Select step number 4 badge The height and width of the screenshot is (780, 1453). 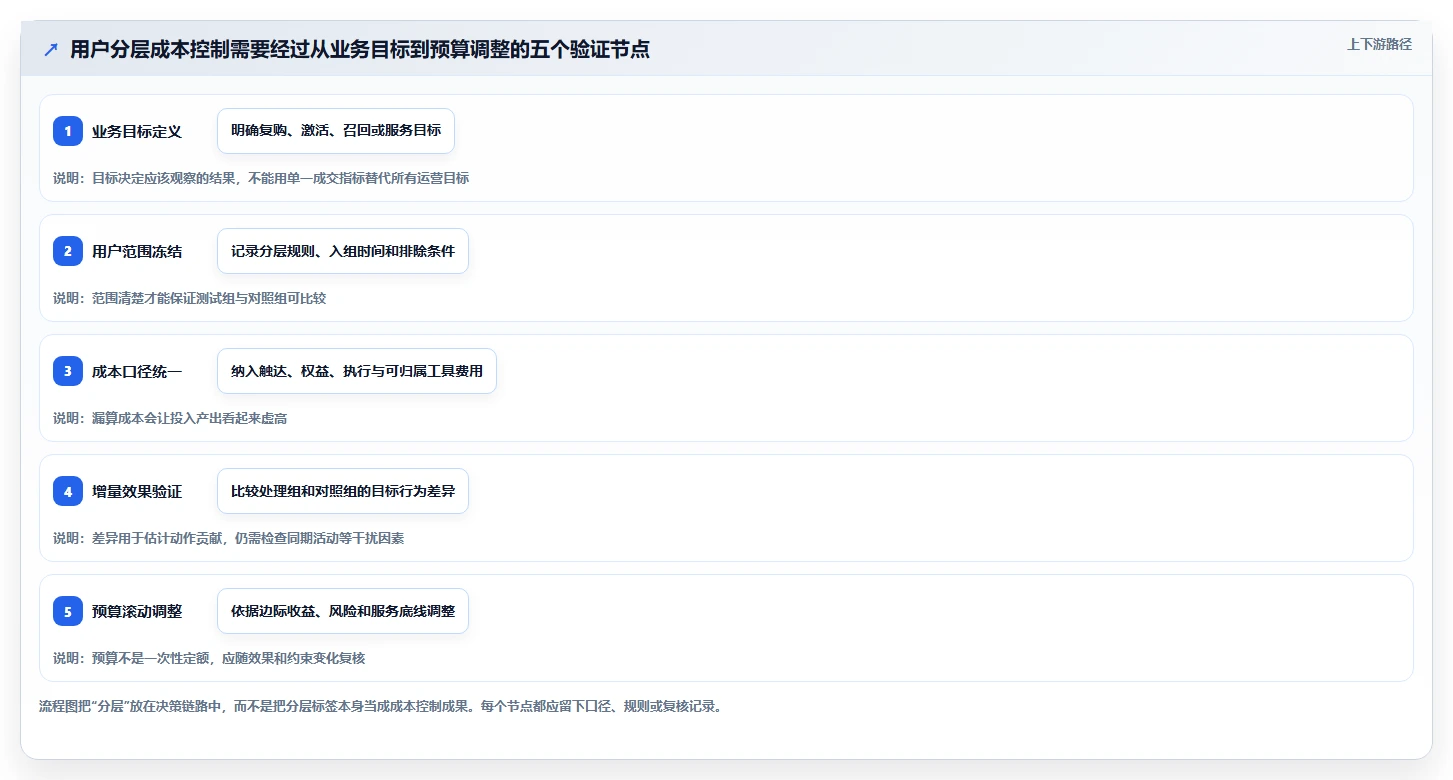click(68, 491)
